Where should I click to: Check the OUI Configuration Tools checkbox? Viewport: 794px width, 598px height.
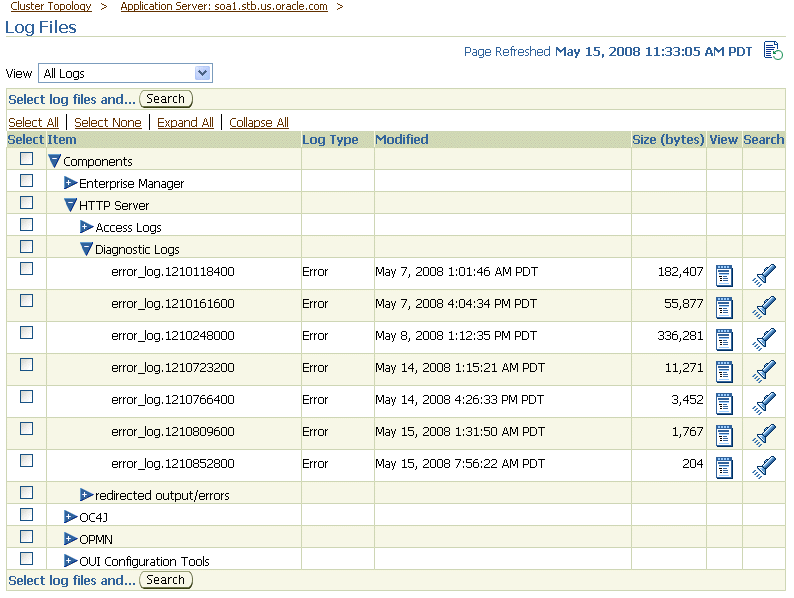(x=26, y=559)
